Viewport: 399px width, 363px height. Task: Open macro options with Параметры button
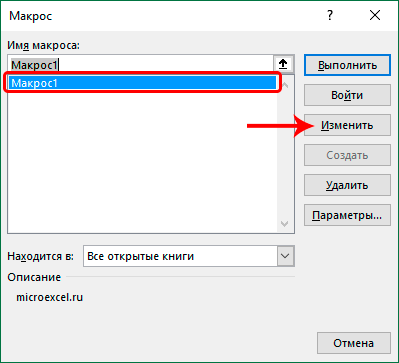[x=347, y=215]
